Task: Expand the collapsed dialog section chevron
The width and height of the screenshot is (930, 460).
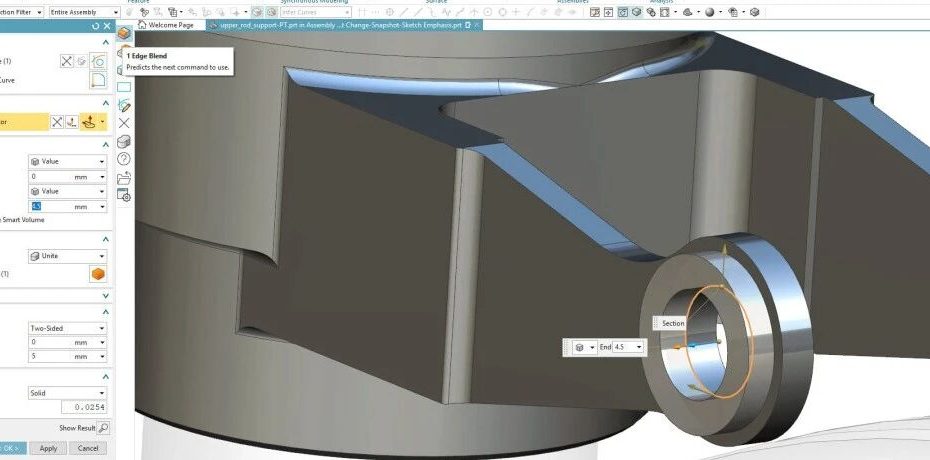Action: pyautogui.click(x=107, y=296)
